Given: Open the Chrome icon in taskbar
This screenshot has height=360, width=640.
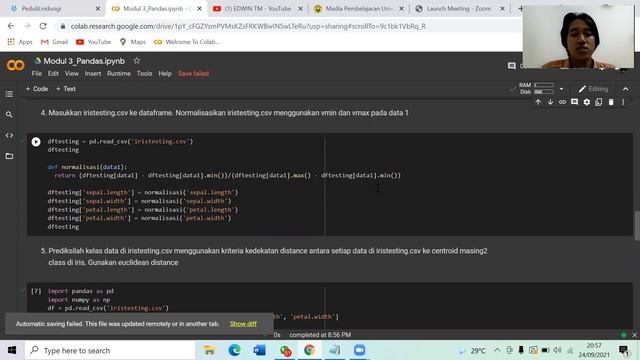Looking at the screenshot, I should click(x=309, y=350).
